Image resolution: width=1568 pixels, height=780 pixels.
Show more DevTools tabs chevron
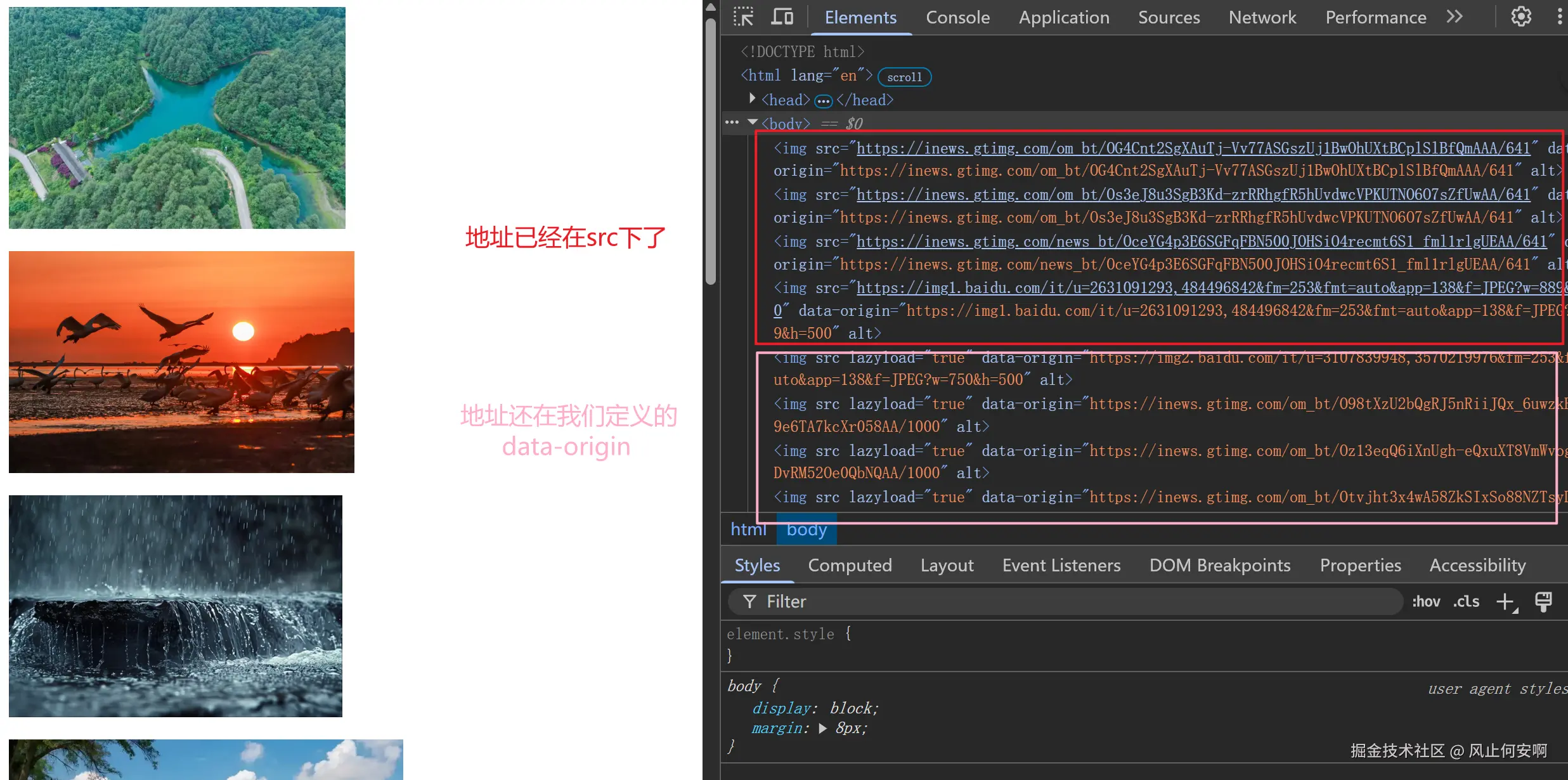(1455, 17)
